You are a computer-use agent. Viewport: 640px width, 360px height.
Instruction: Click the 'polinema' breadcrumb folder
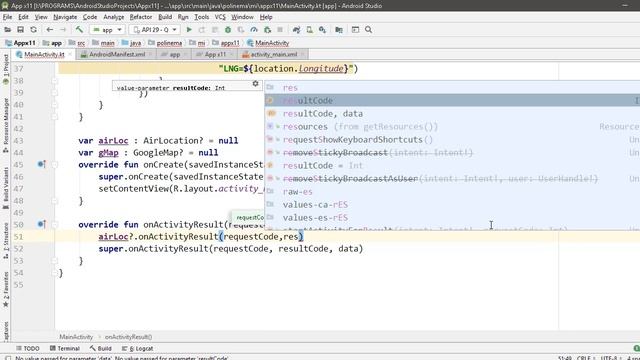coord(165,43)
